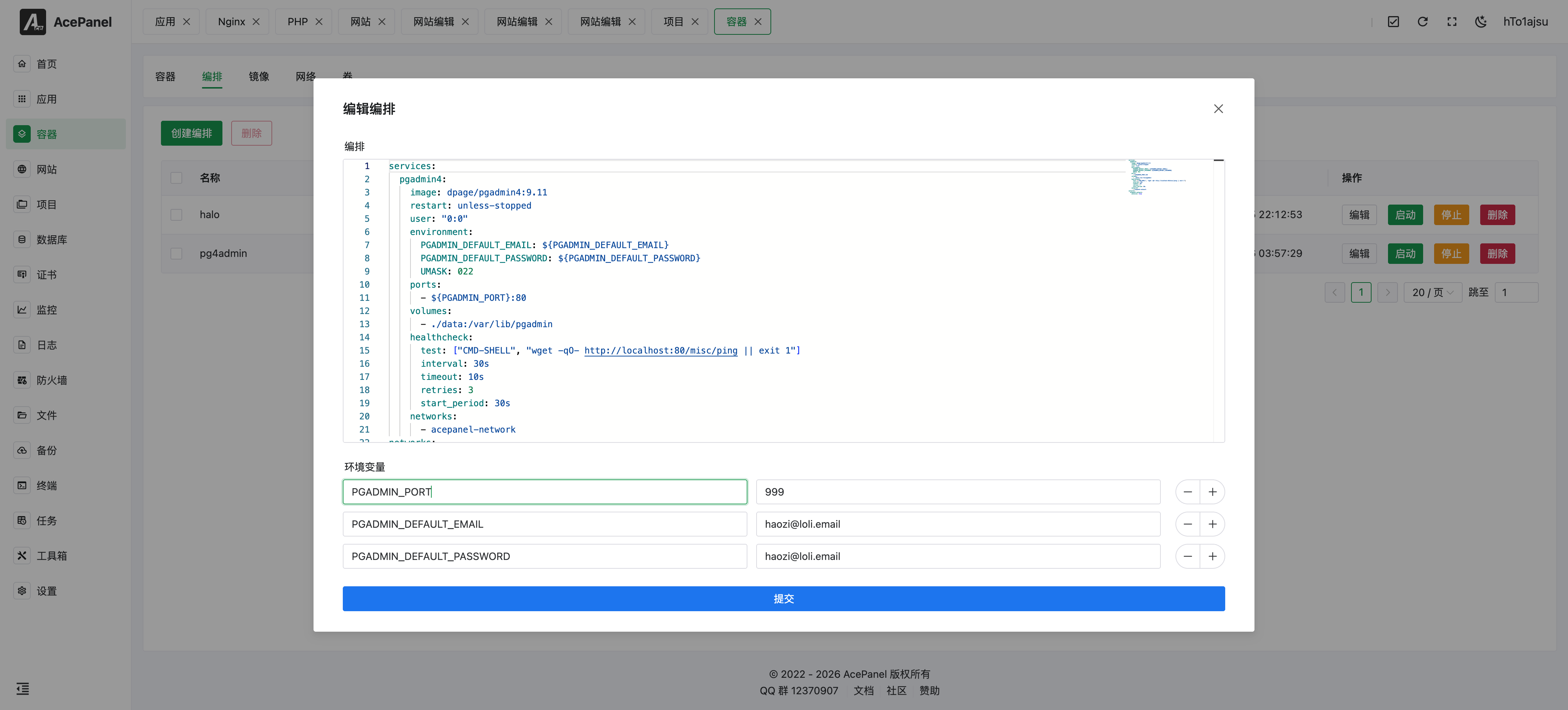Click the firewall icon in the sidebar
Image resolution: width=1568 pixels, height=710 pixels.
point(22,380)
